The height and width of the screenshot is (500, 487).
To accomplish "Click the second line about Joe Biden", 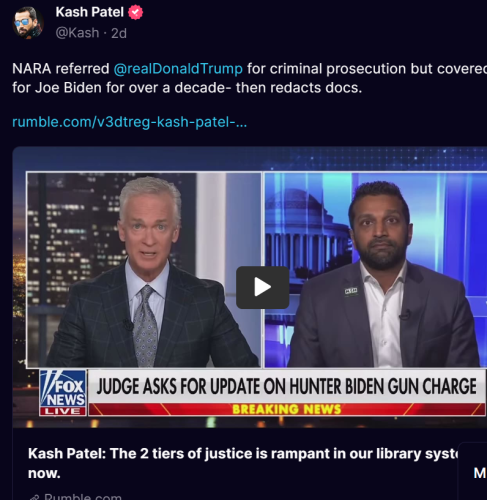I will point(187,88).
